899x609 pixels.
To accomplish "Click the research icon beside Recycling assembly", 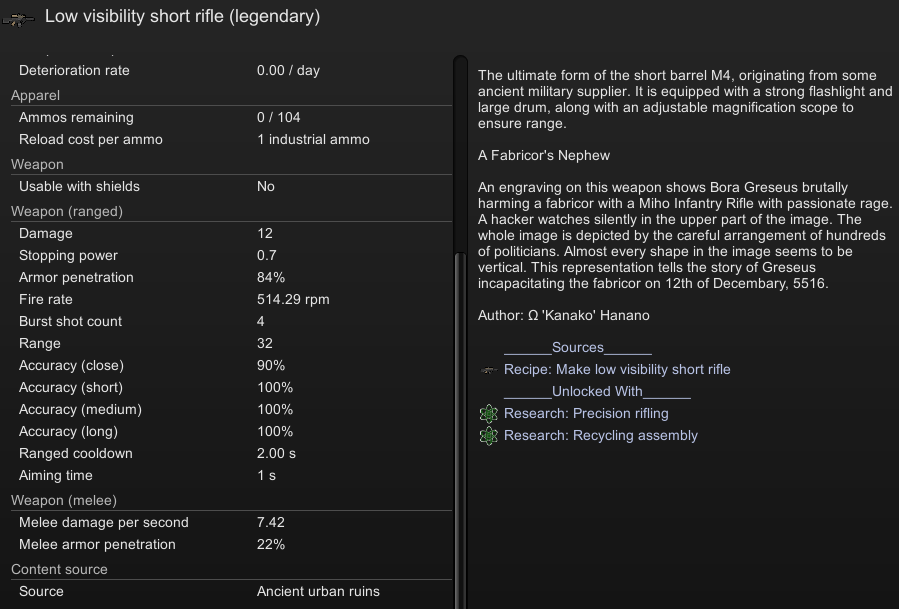I will pos(488,436).
